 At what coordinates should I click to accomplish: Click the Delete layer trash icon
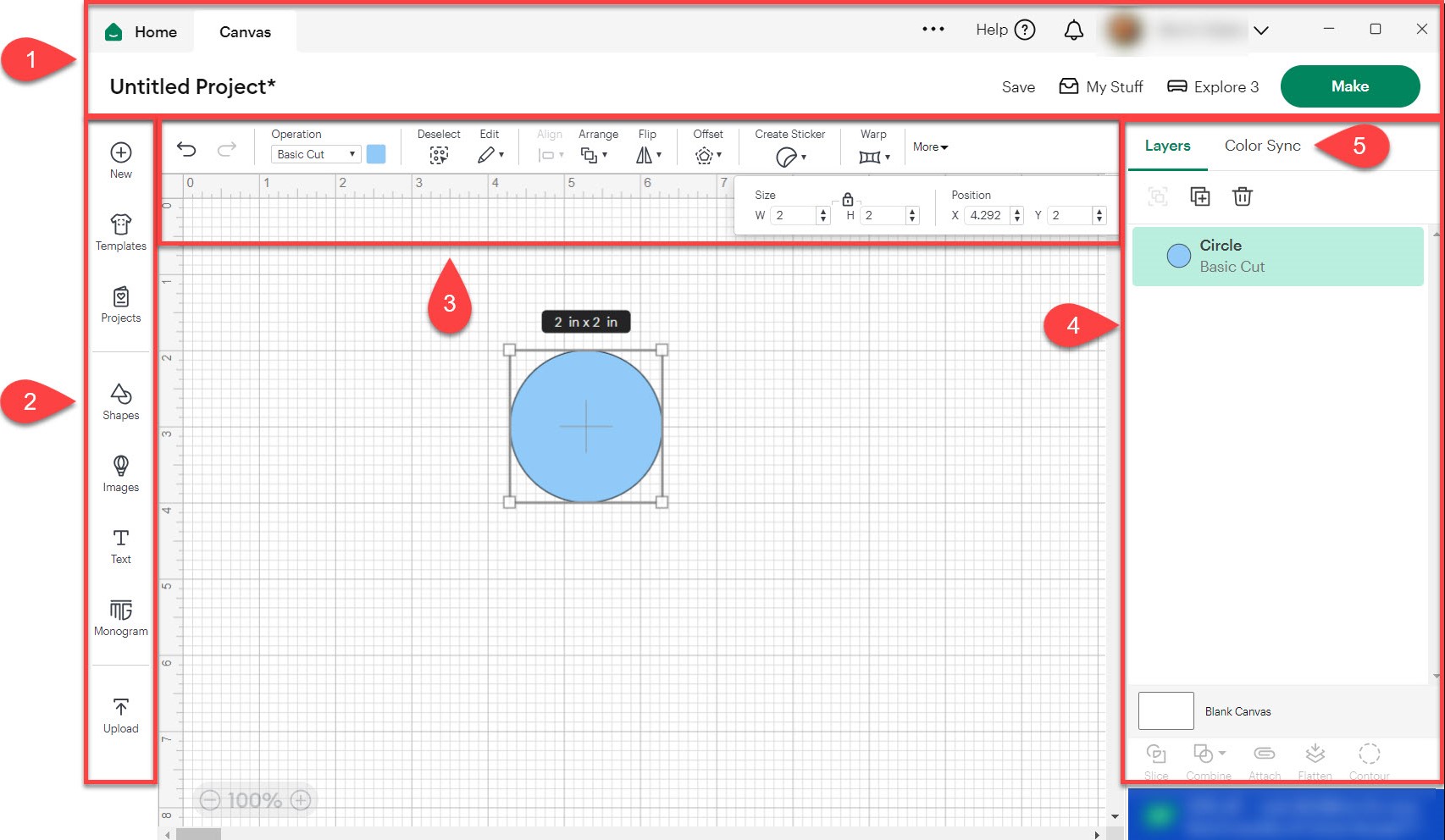pyautogui.click(x=1242, y=196)
